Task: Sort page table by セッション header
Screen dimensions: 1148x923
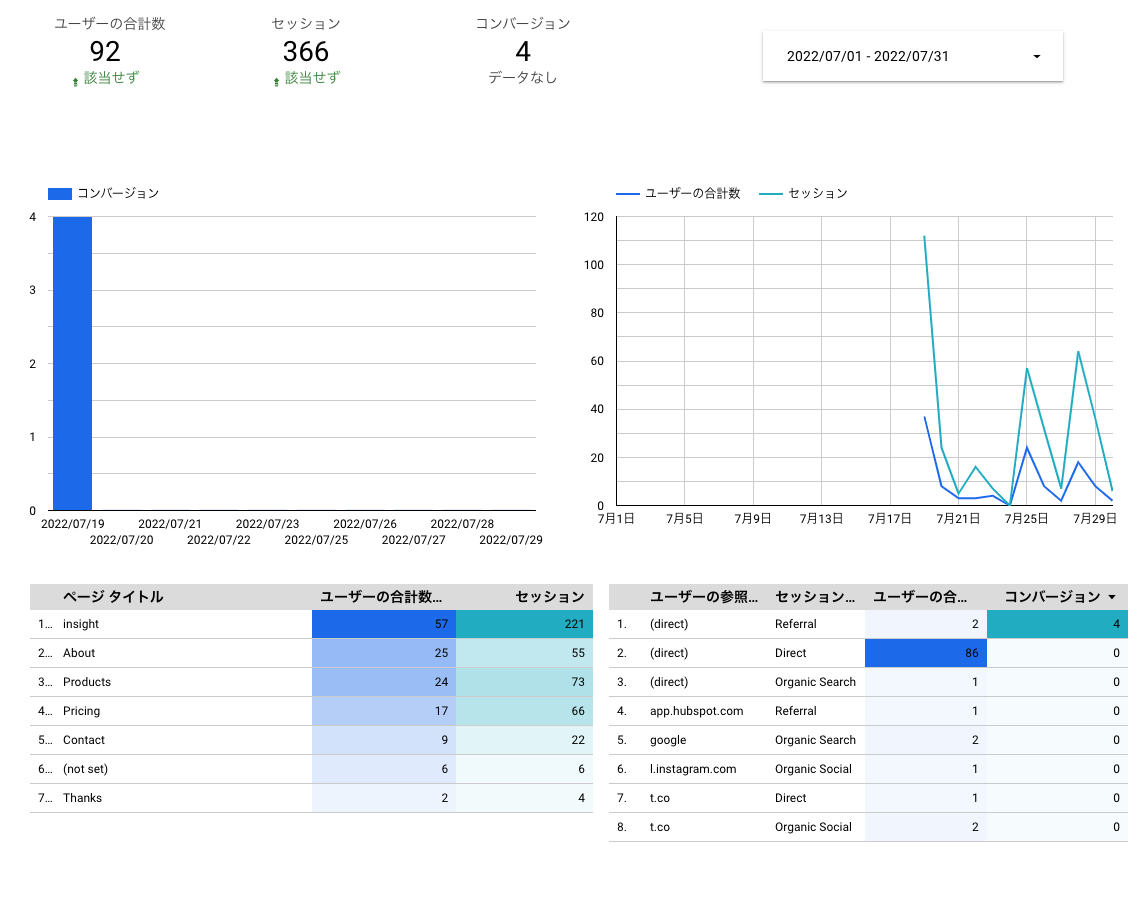Action: click(x=549, y=597)
